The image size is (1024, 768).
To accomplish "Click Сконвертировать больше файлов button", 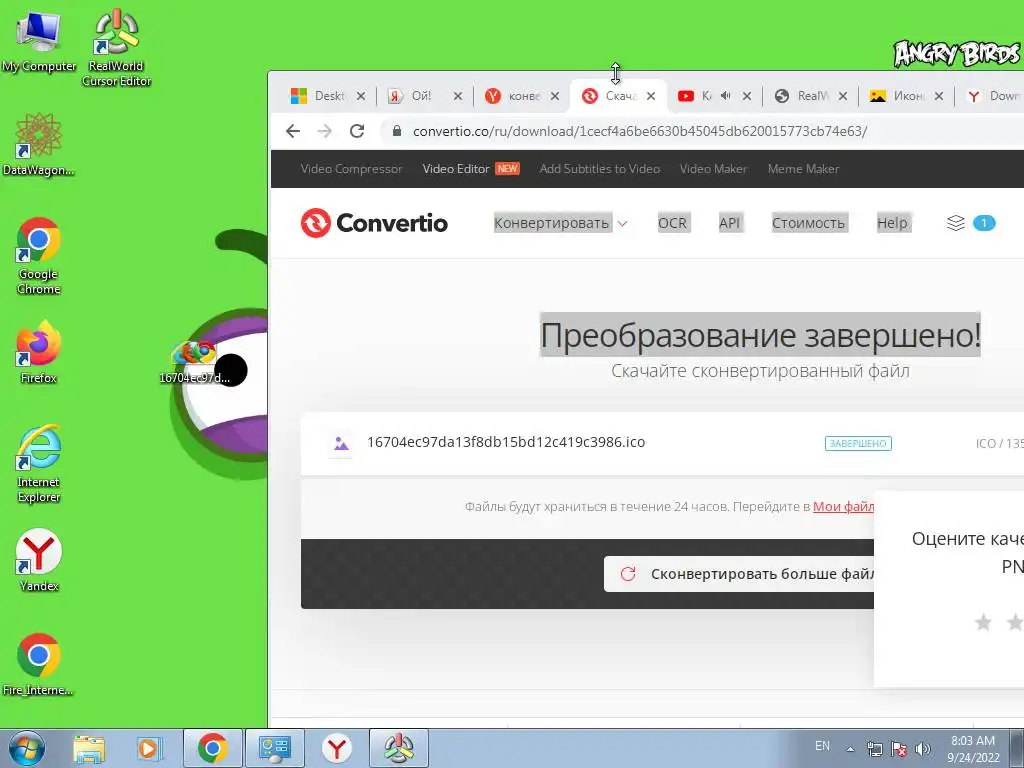I will 739,574.
